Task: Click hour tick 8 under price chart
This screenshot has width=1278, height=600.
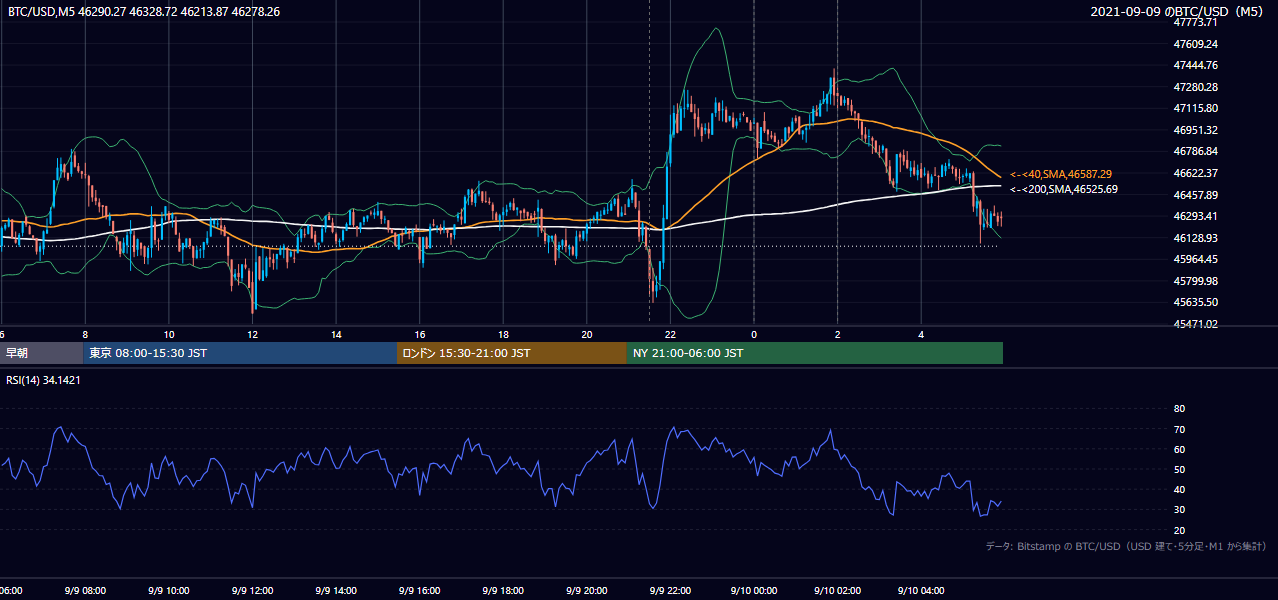Action: [x=85, y=334]
